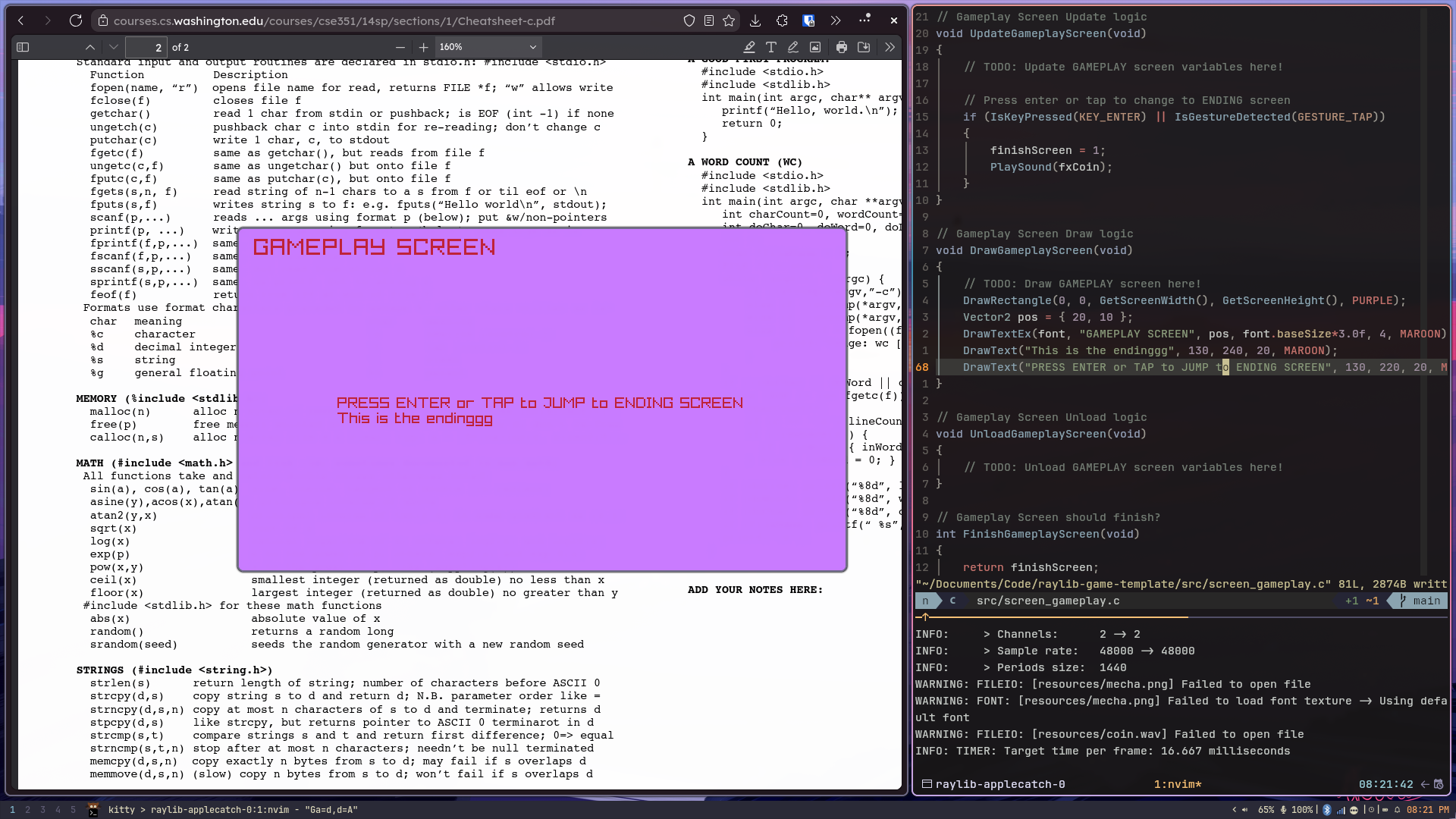
Task: Click 'A WORD COUNT (WC)' heading in PDF
Action: pos(745,162)
